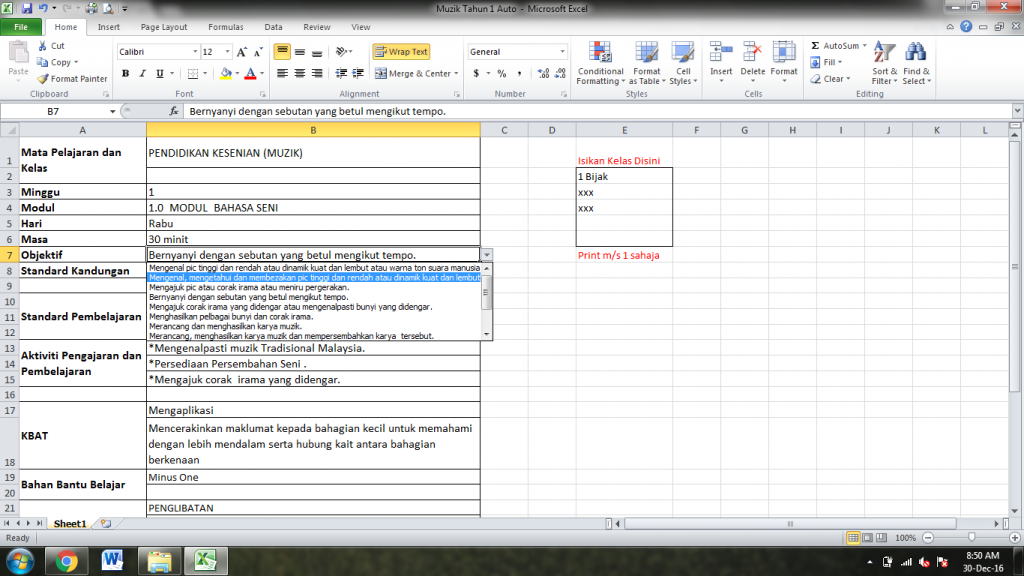The width and height of the screenshot is (1024, 576).
Task: Open the General number format dropdown
Action: pyautogui.click(x=562, y=52)
